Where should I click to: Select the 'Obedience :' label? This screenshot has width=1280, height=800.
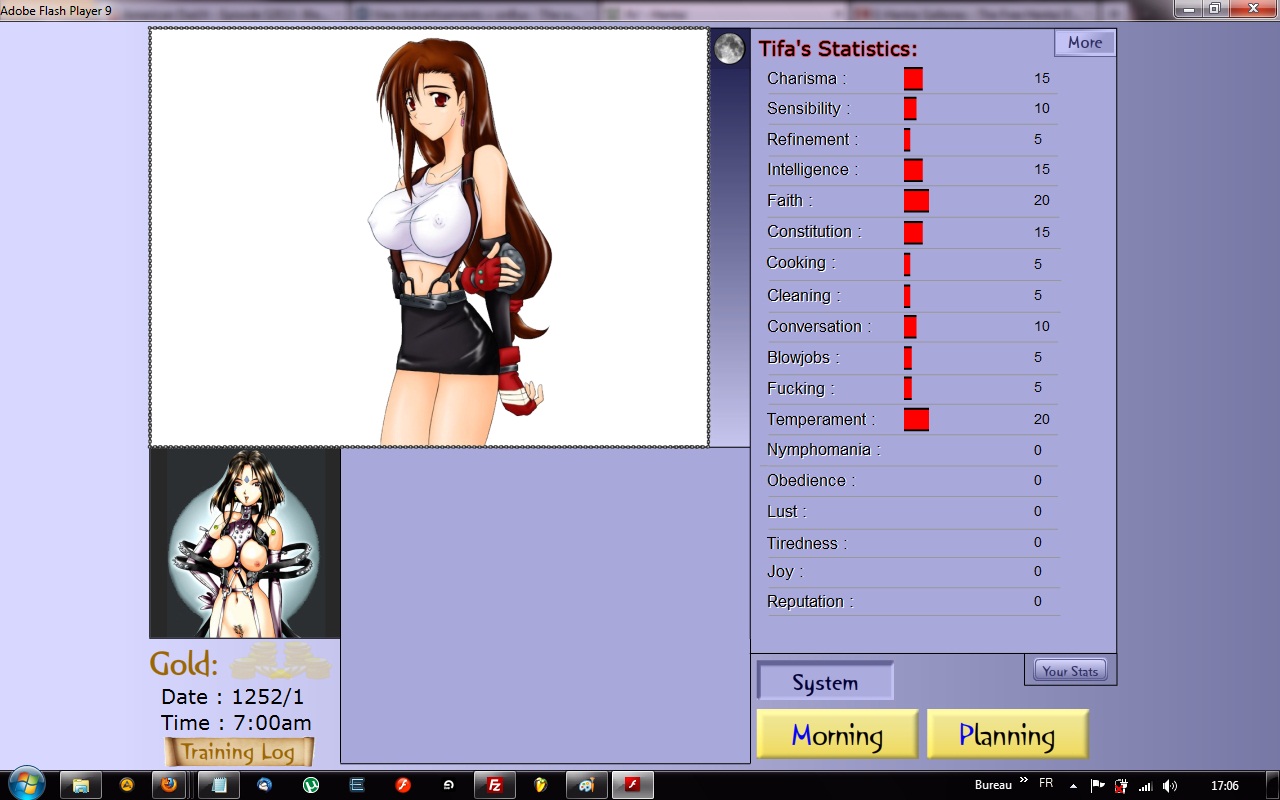coord(811,480)
